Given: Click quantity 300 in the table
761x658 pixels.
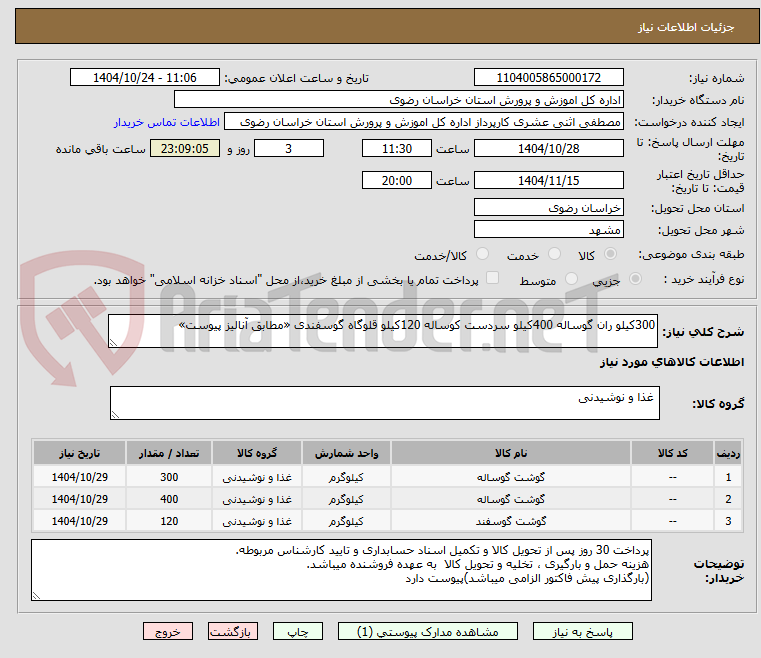Looking at the screenshot, I should (169, 477).
